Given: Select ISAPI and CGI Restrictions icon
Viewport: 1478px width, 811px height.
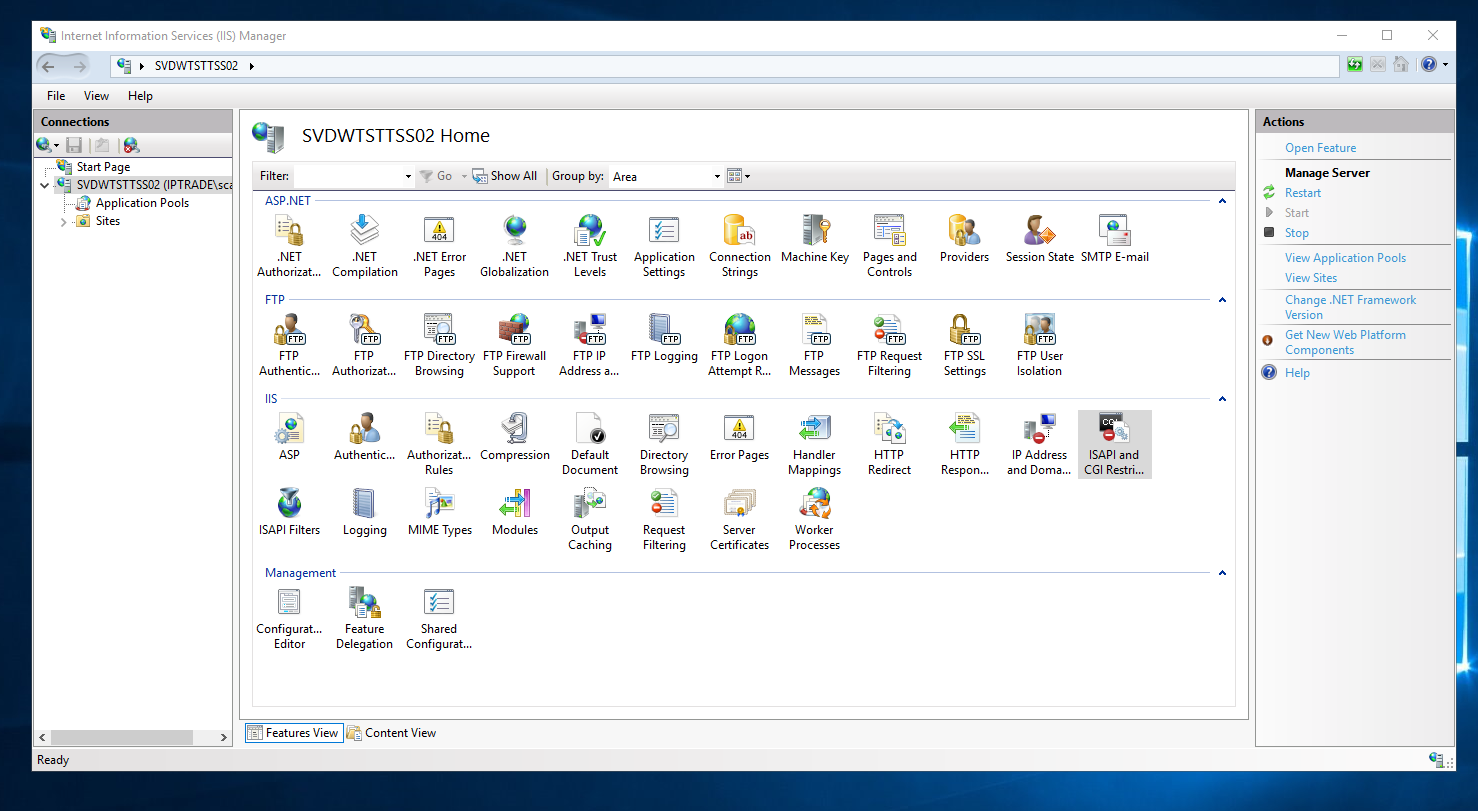Looking at the screenshot, I should [x=1115, y=444].
